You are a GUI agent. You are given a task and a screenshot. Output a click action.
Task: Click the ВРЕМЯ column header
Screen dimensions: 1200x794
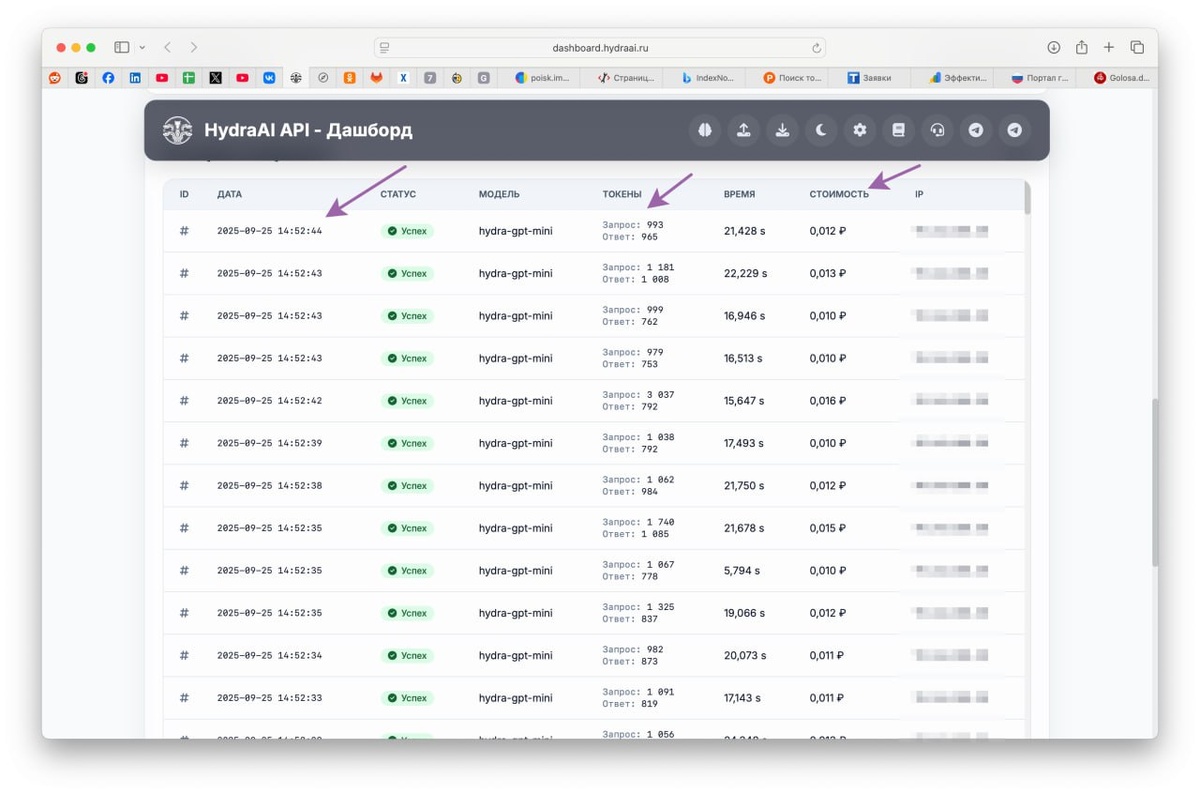(x=739, y=194)
